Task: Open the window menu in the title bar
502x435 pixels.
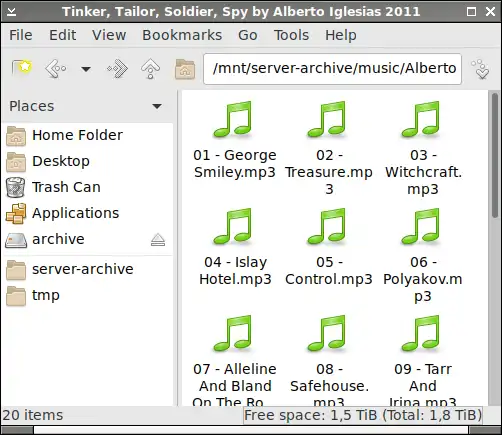Action: pyautogui.click(x=11, y=12)
